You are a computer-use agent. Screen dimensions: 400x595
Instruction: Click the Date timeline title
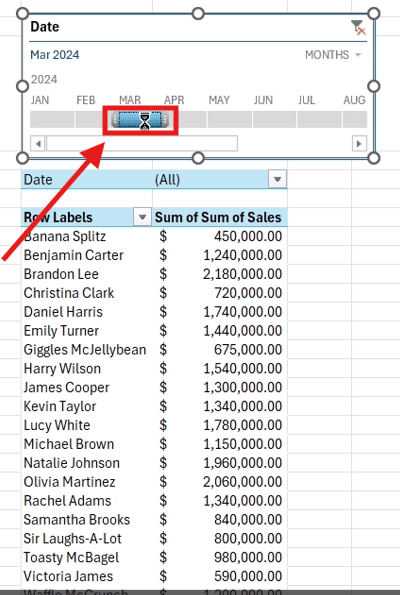point(45,27)
